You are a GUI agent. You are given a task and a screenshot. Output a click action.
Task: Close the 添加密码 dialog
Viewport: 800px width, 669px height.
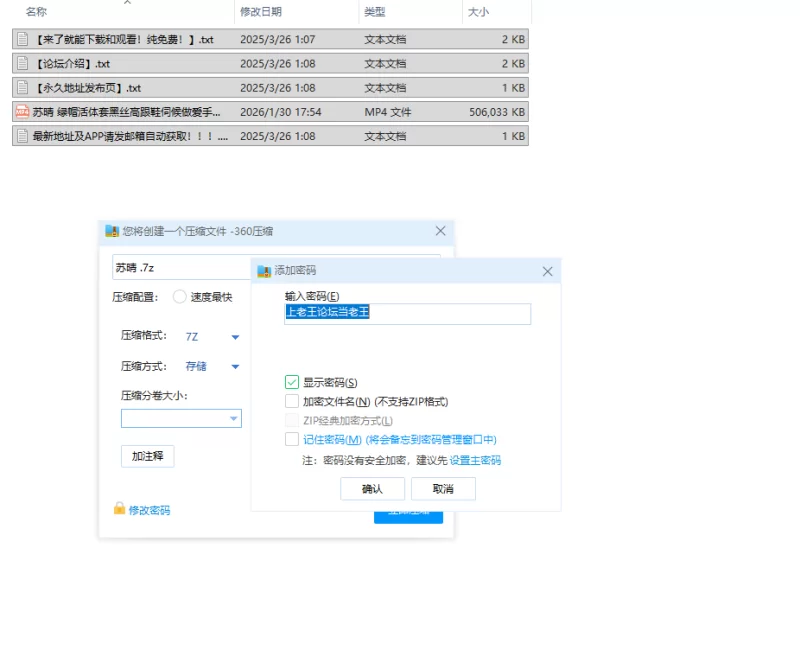point(547,271)
